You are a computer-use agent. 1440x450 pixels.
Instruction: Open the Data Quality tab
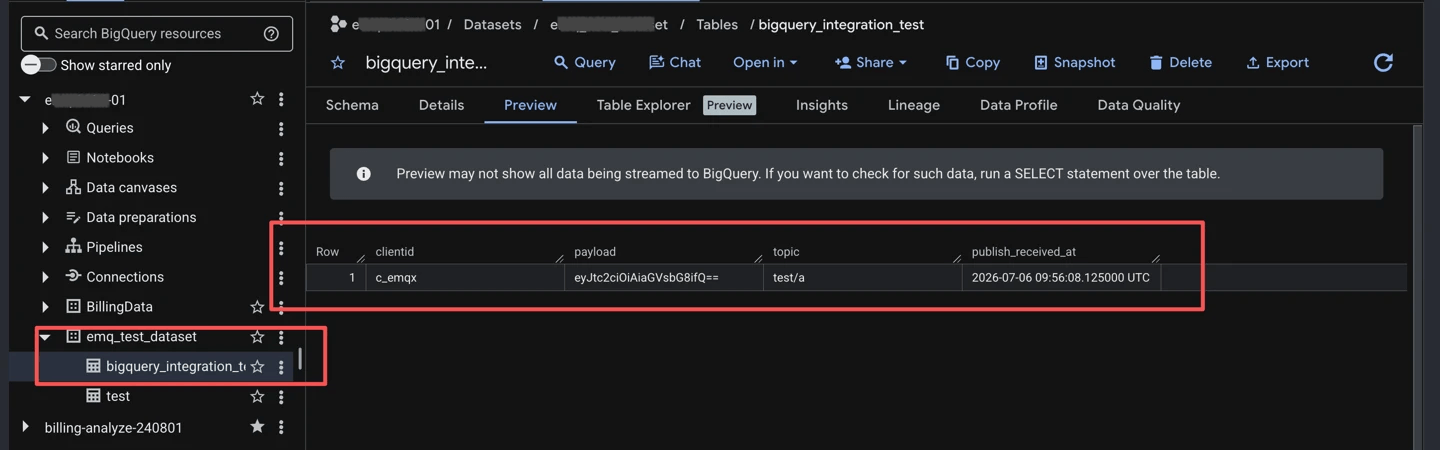click(1138, 105)
